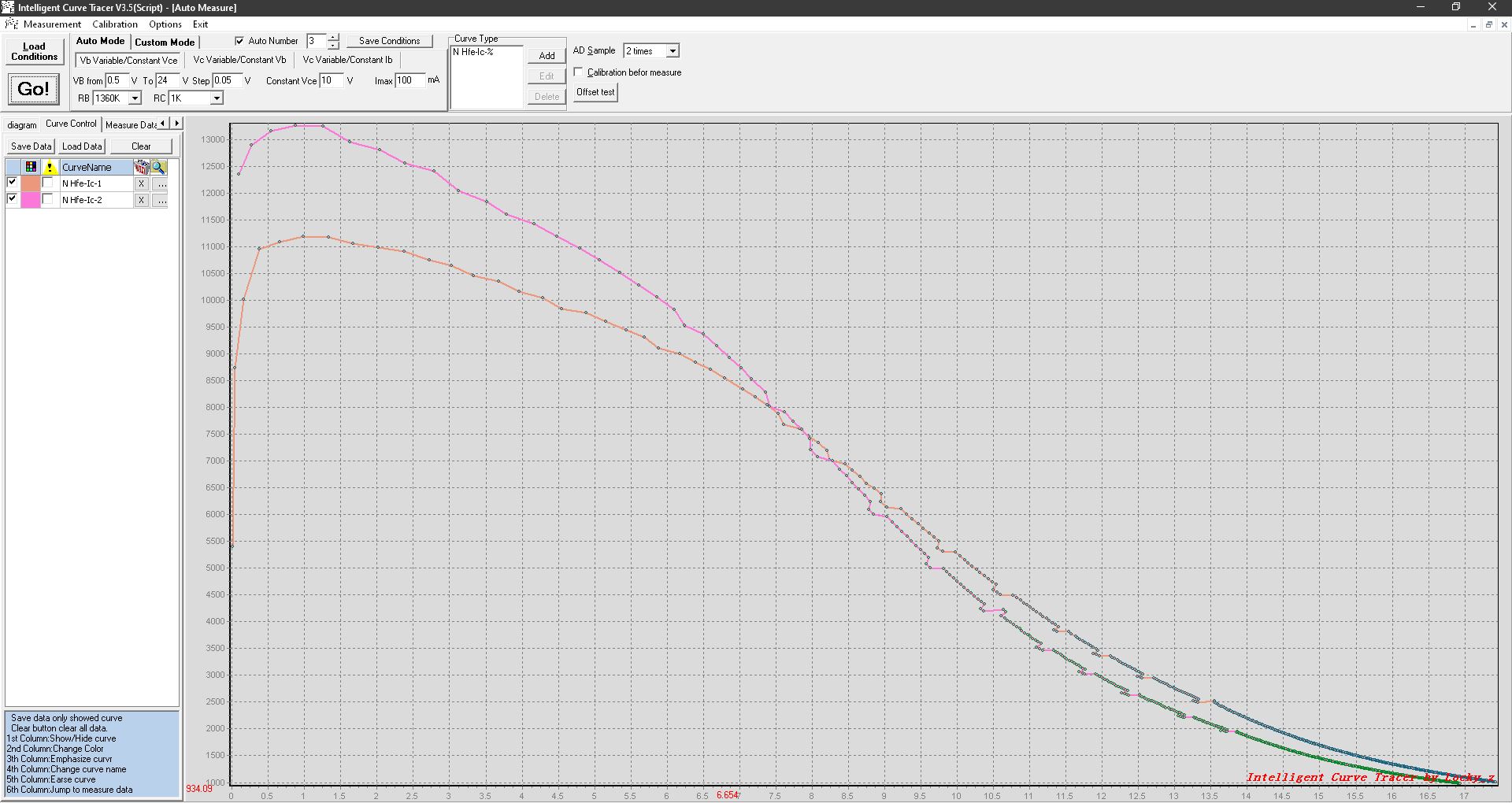
Task: Click the Exit menu item
Action: (x=200, y=24)
